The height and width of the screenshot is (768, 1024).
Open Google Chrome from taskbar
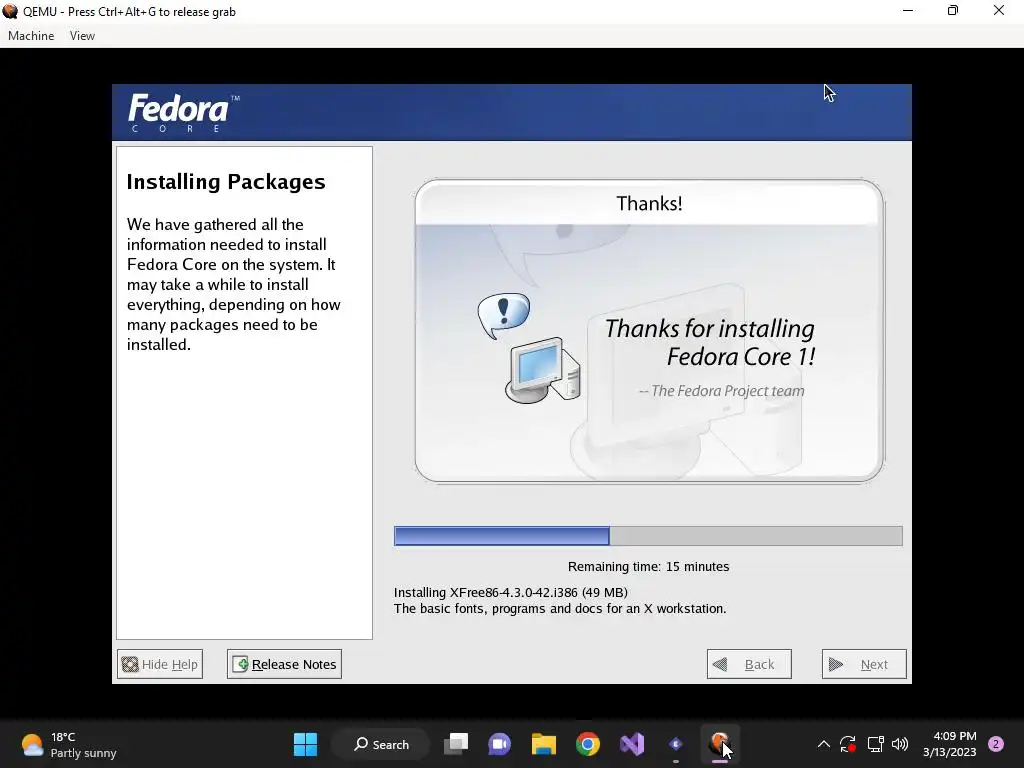tap(588, 744)
